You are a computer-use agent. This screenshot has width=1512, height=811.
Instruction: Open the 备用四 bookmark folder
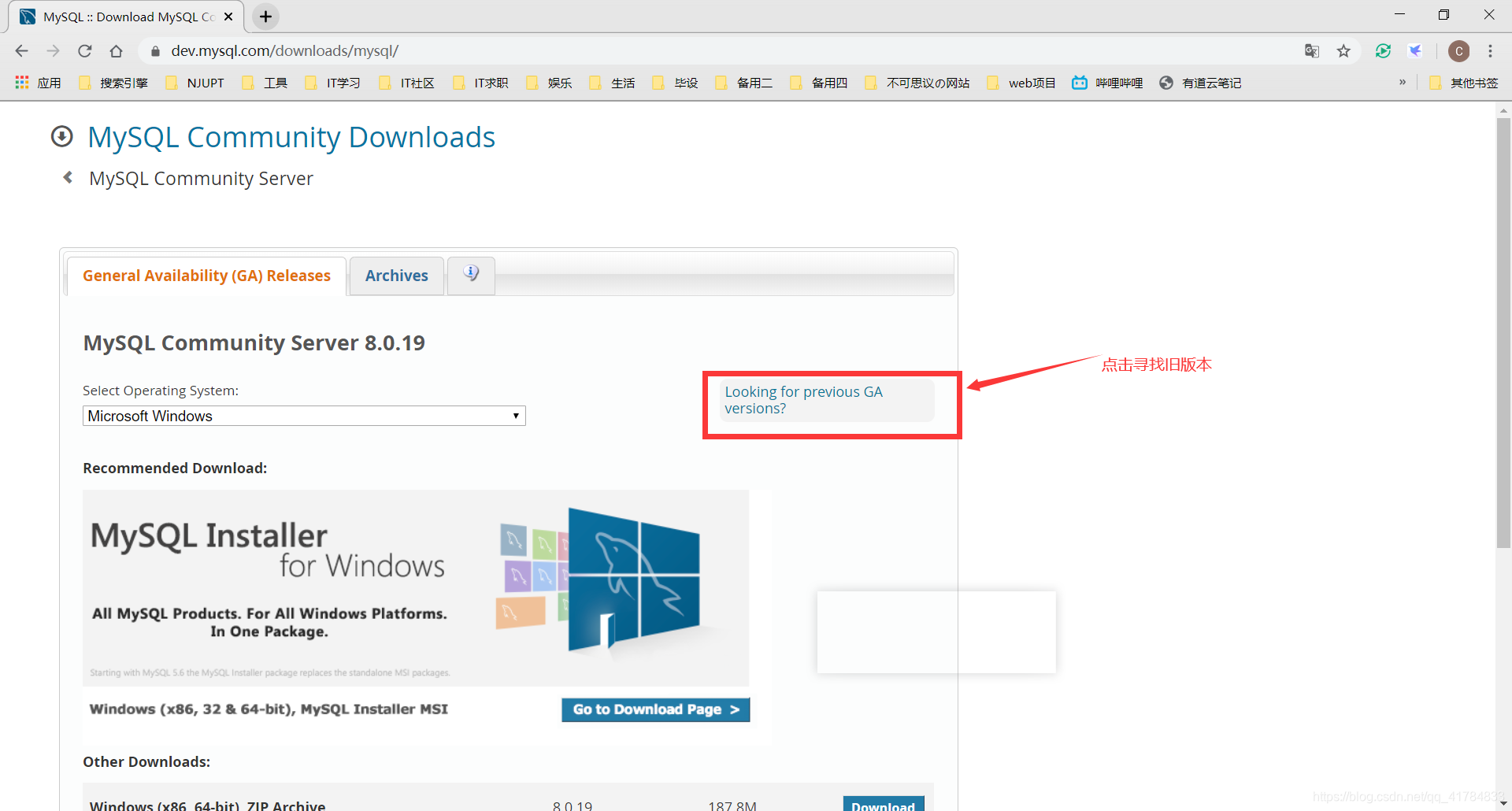coord(818,83)
